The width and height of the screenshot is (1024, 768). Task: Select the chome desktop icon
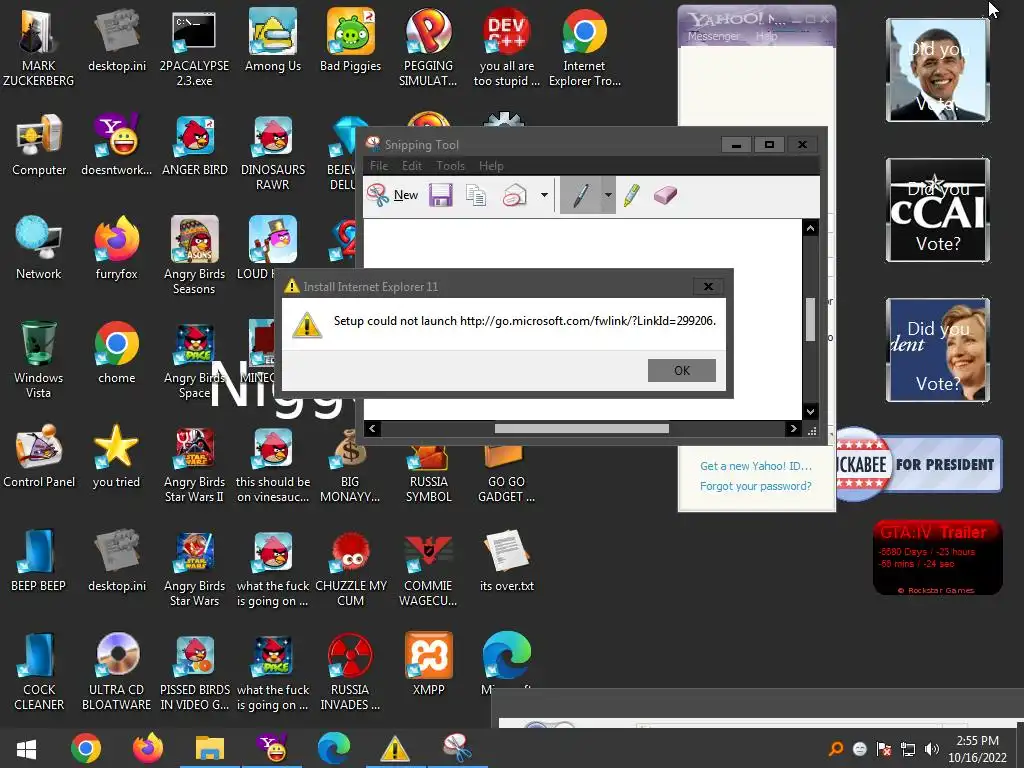tap(116, 353)
